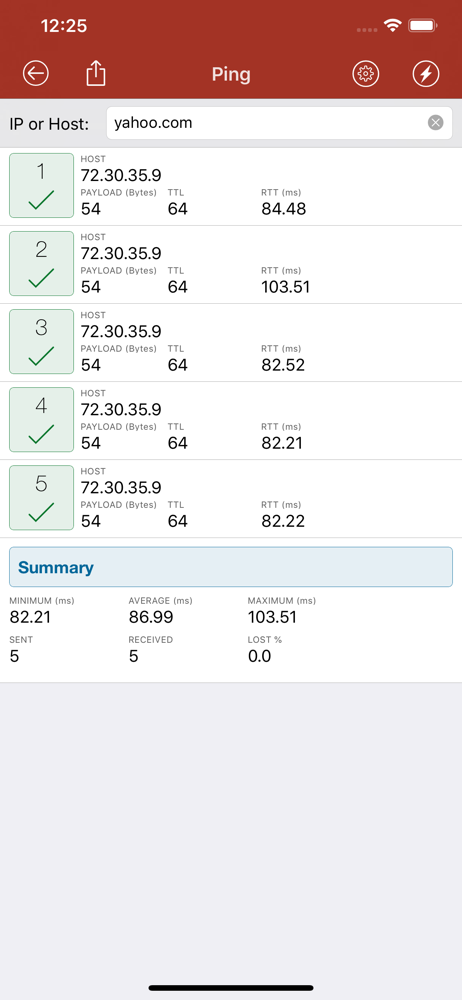462x1000 pixels.
Task: Select ping result number 5 badge
Action: click(41, 498)
